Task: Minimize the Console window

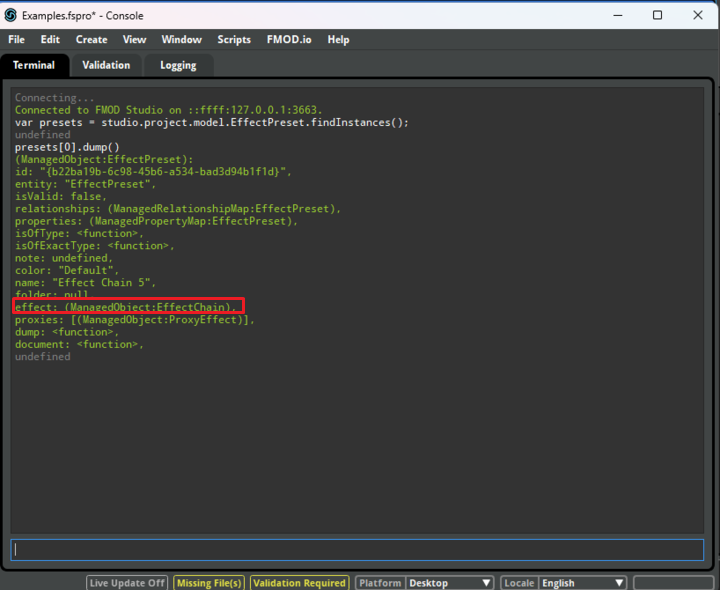Action: 618,15
